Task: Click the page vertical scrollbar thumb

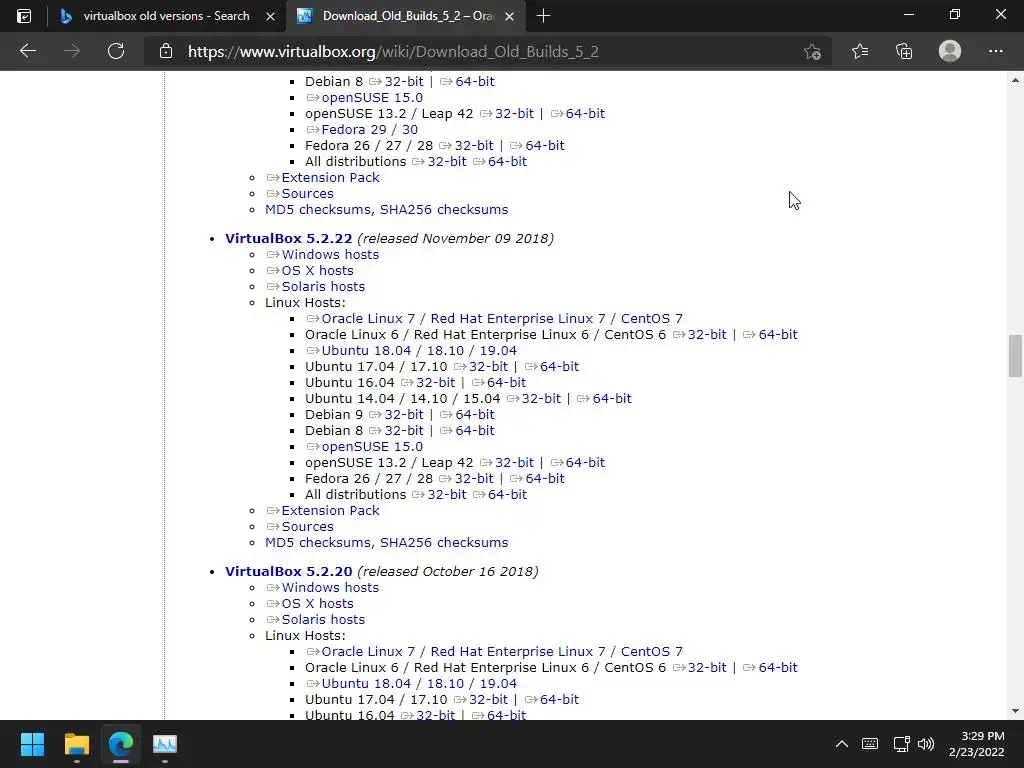Action: pyautogui.click(x=1015, y=356)
